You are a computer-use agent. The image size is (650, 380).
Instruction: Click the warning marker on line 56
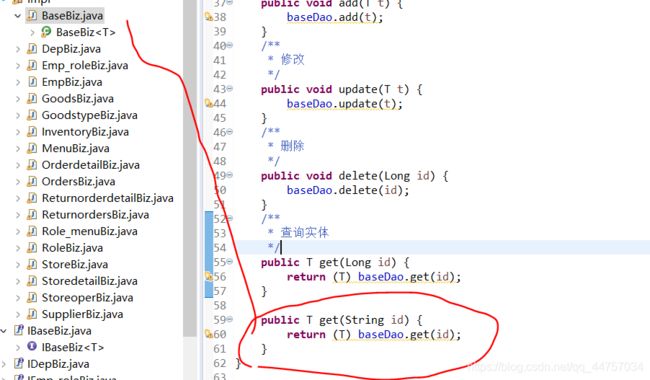[209, 276]
